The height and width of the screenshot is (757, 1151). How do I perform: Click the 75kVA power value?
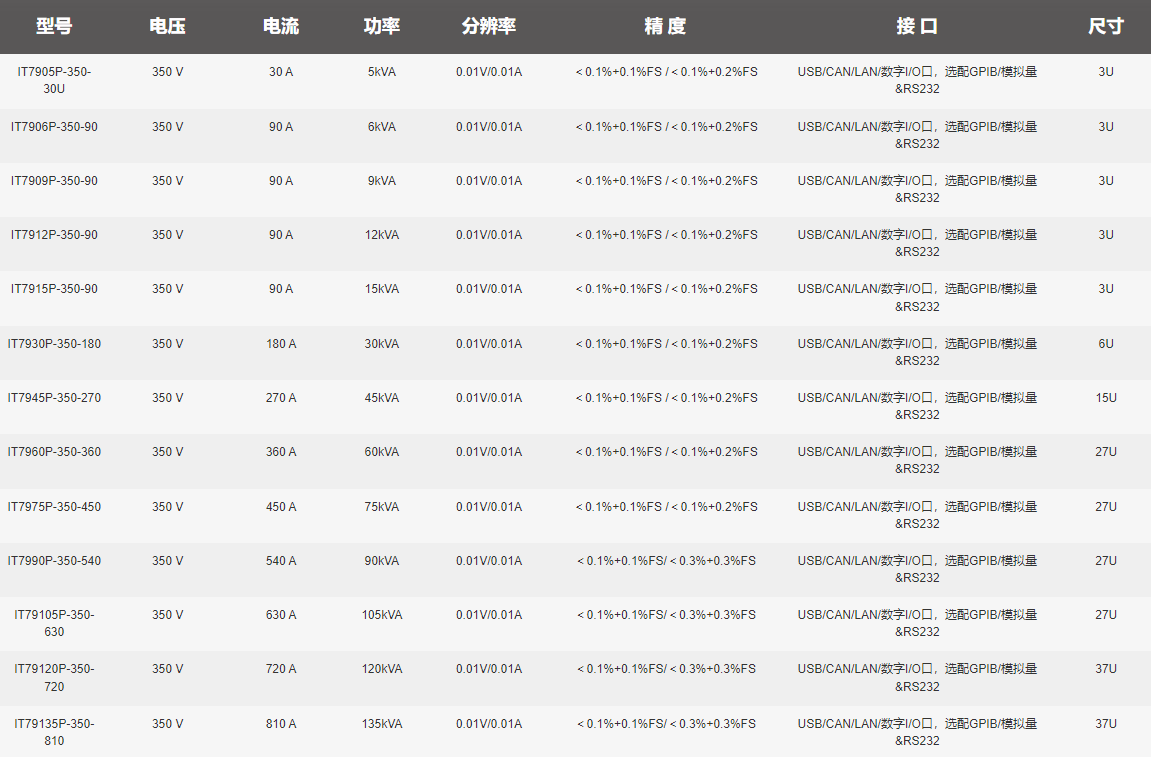[x=382, y=507]
